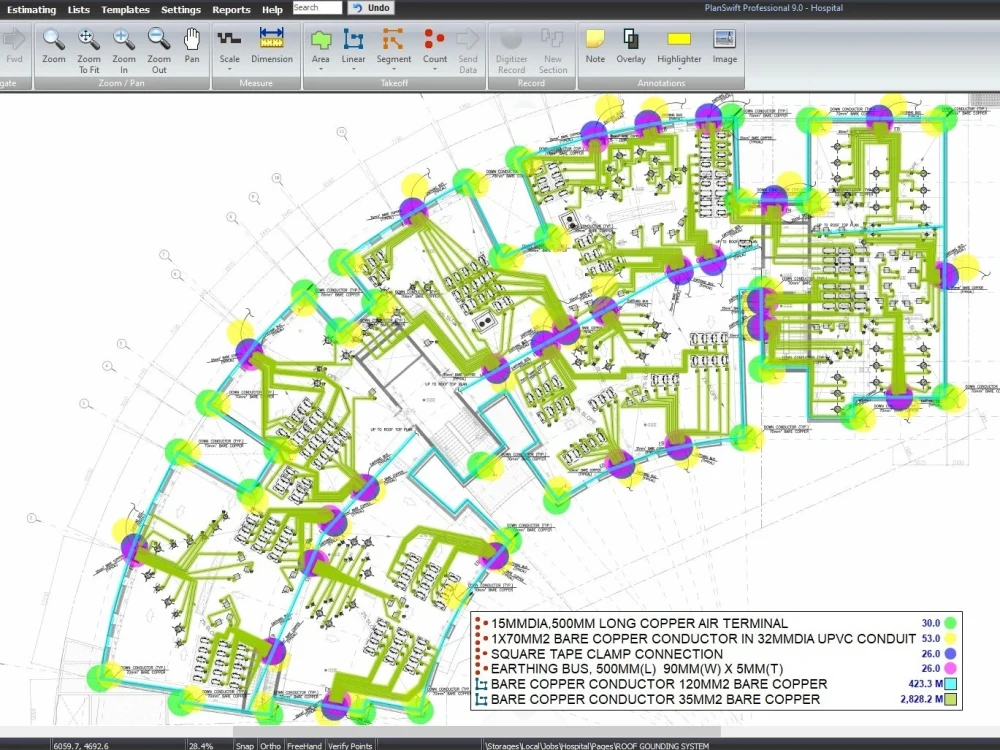Click the '423.3 M' legend value
The height and width of the screenshot is (750, 1000).
tap(925, 684)
